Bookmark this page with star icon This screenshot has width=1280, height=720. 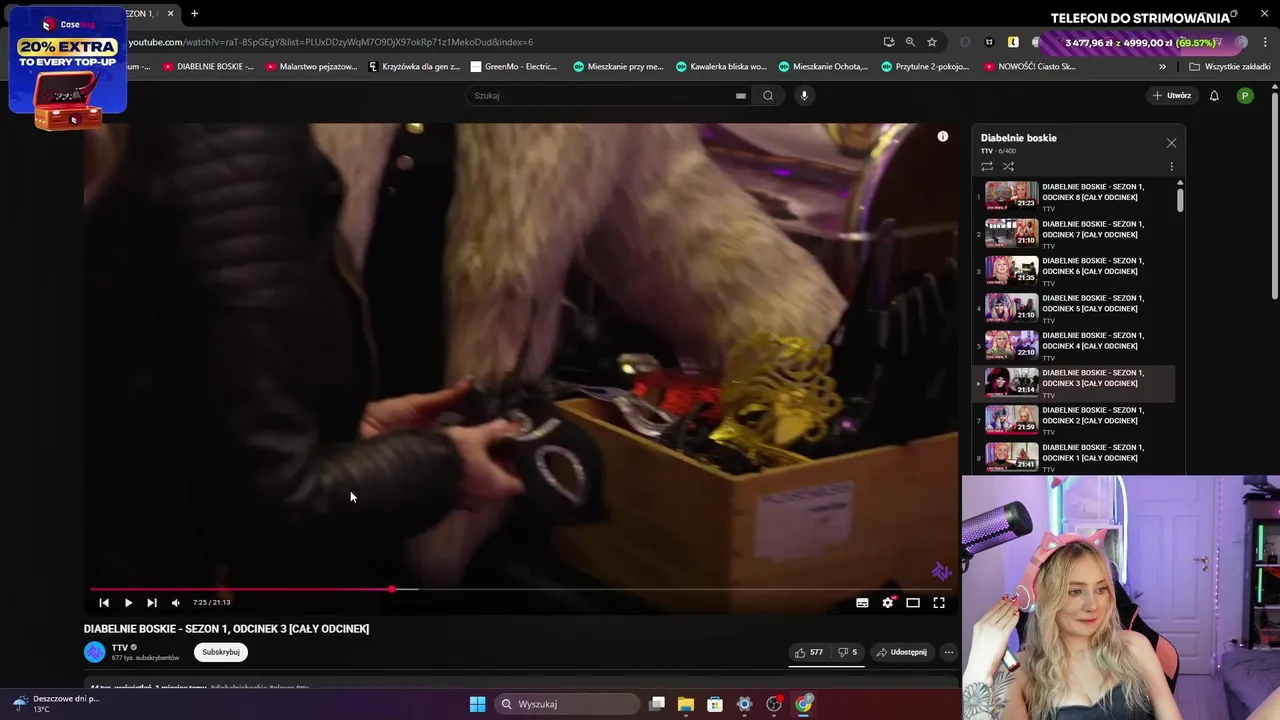932,42
